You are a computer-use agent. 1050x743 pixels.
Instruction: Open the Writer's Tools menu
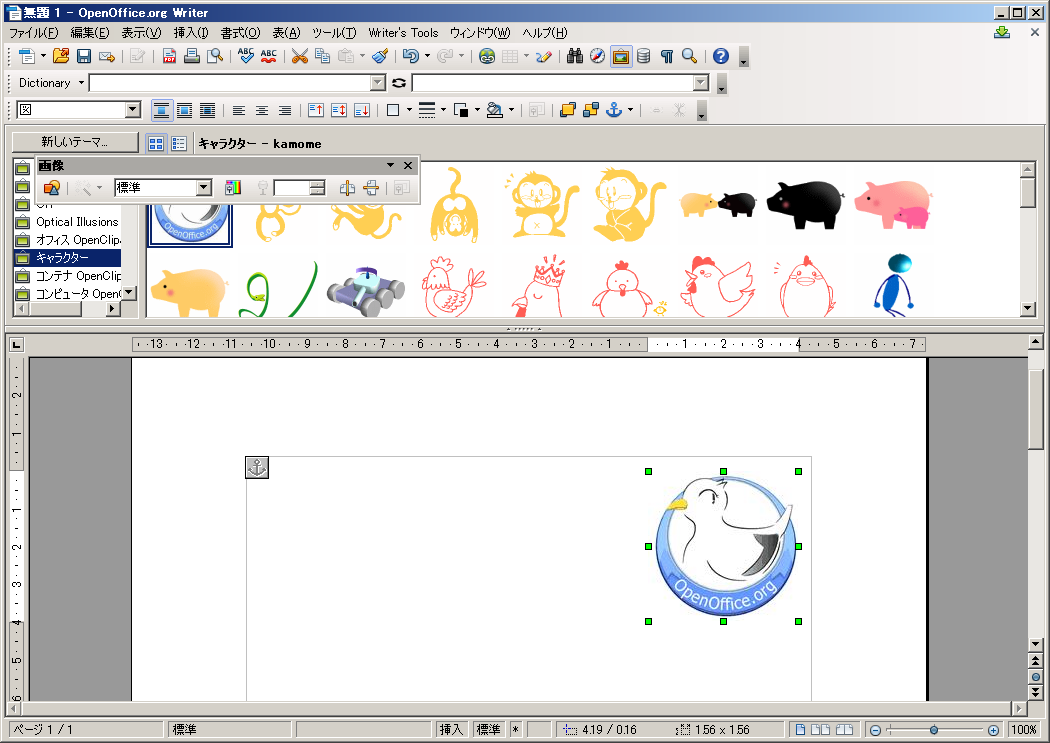point(403,33)
